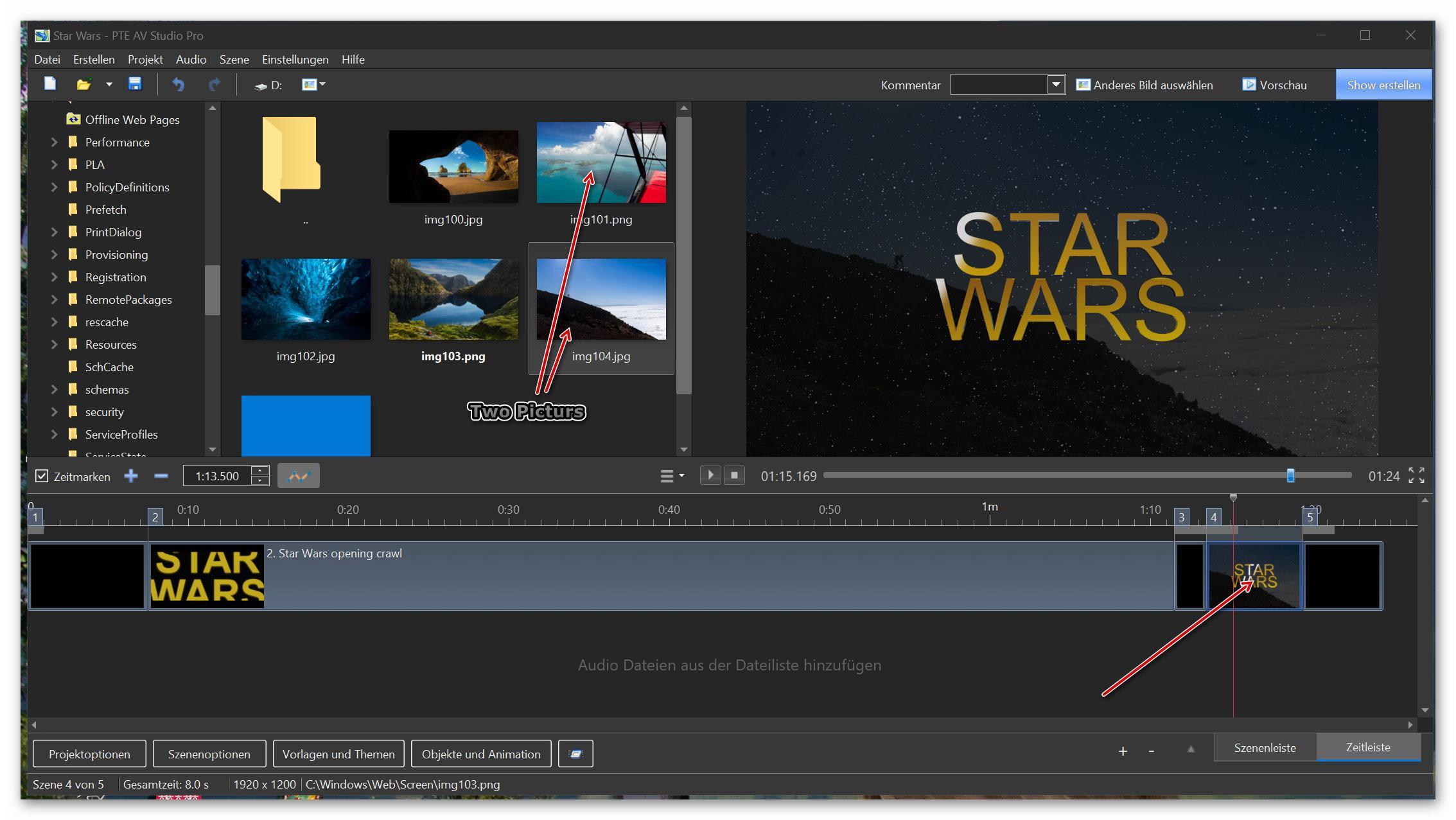Select the img102.jpg thumbnail
Screen dimensions: 1456x820
coord(306,299)
